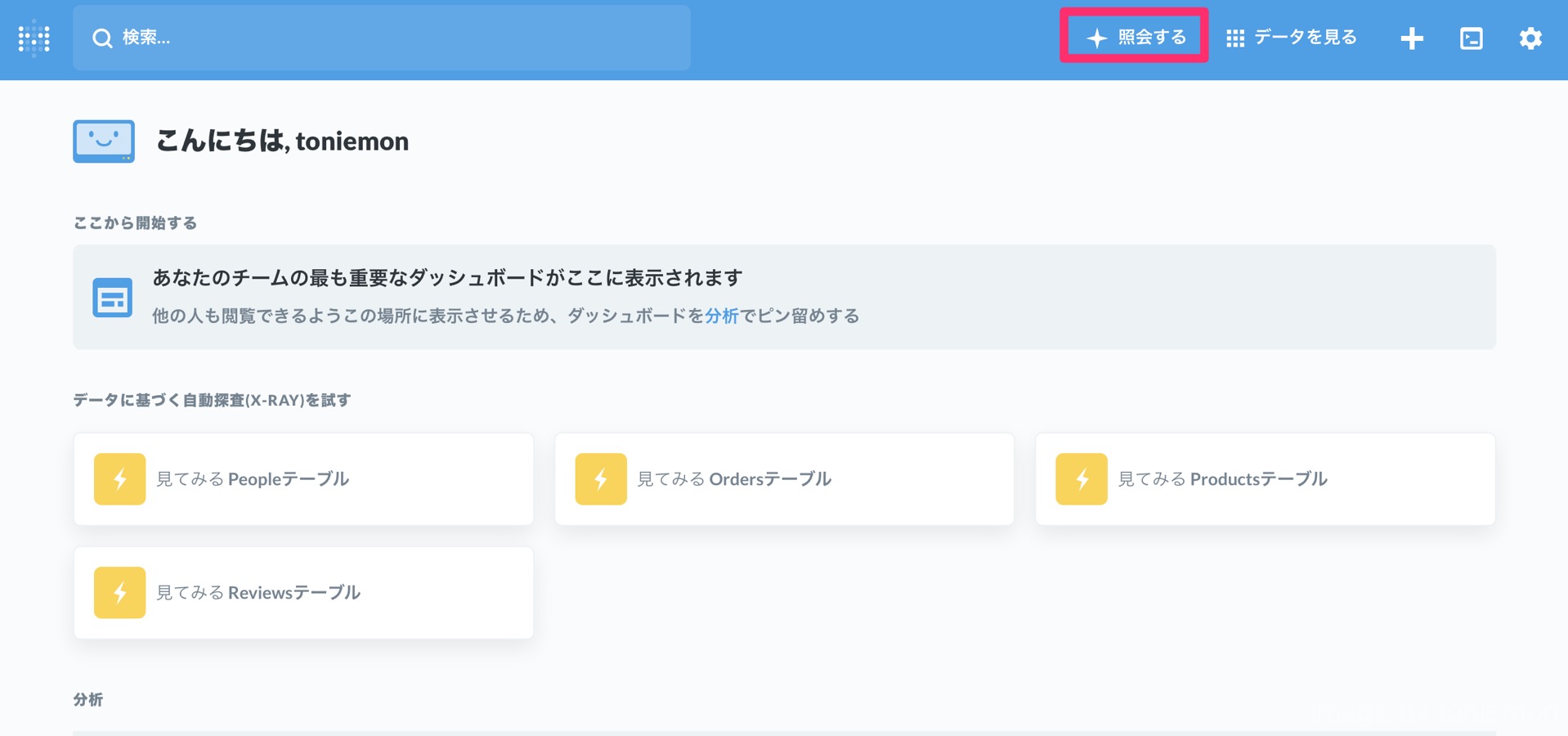Click the lightning icon on Ordersテーブル card

[600, 478]
